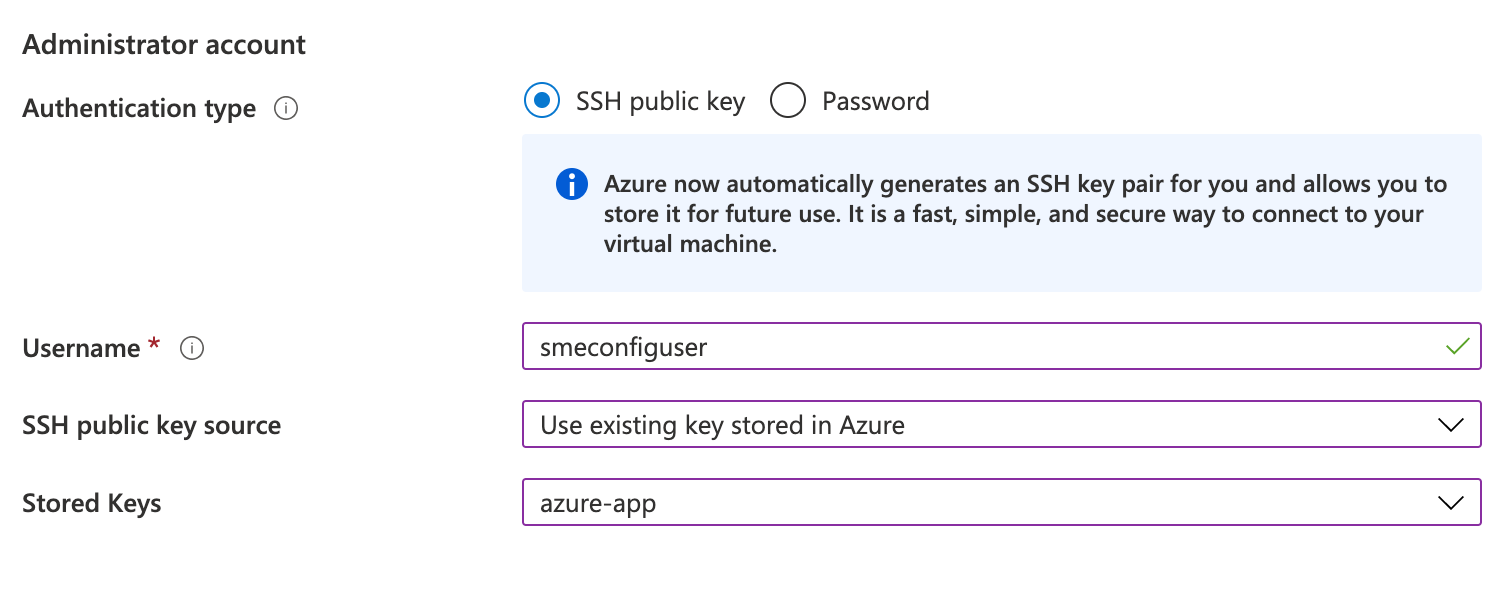This screenshot has height=590, width=1500.
Task: Click the 'Password' option label text
Action: 875,101
